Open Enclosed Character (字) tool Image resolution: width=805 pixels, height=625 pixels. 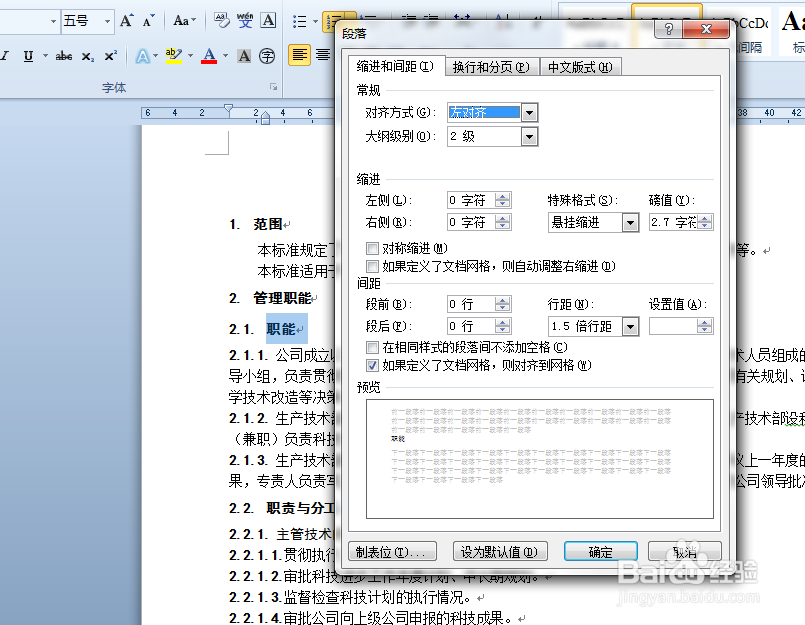pyautogui.click(x=267, y=56)
